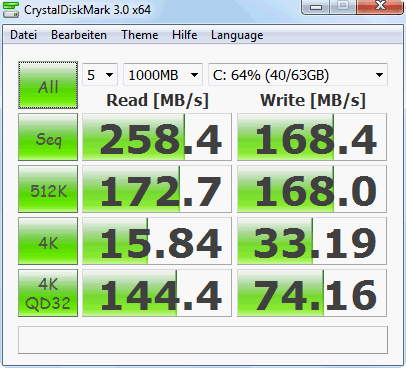Start the 4K random test
The height and width of the screenshot is (368, 406).
tap(48, 241)
